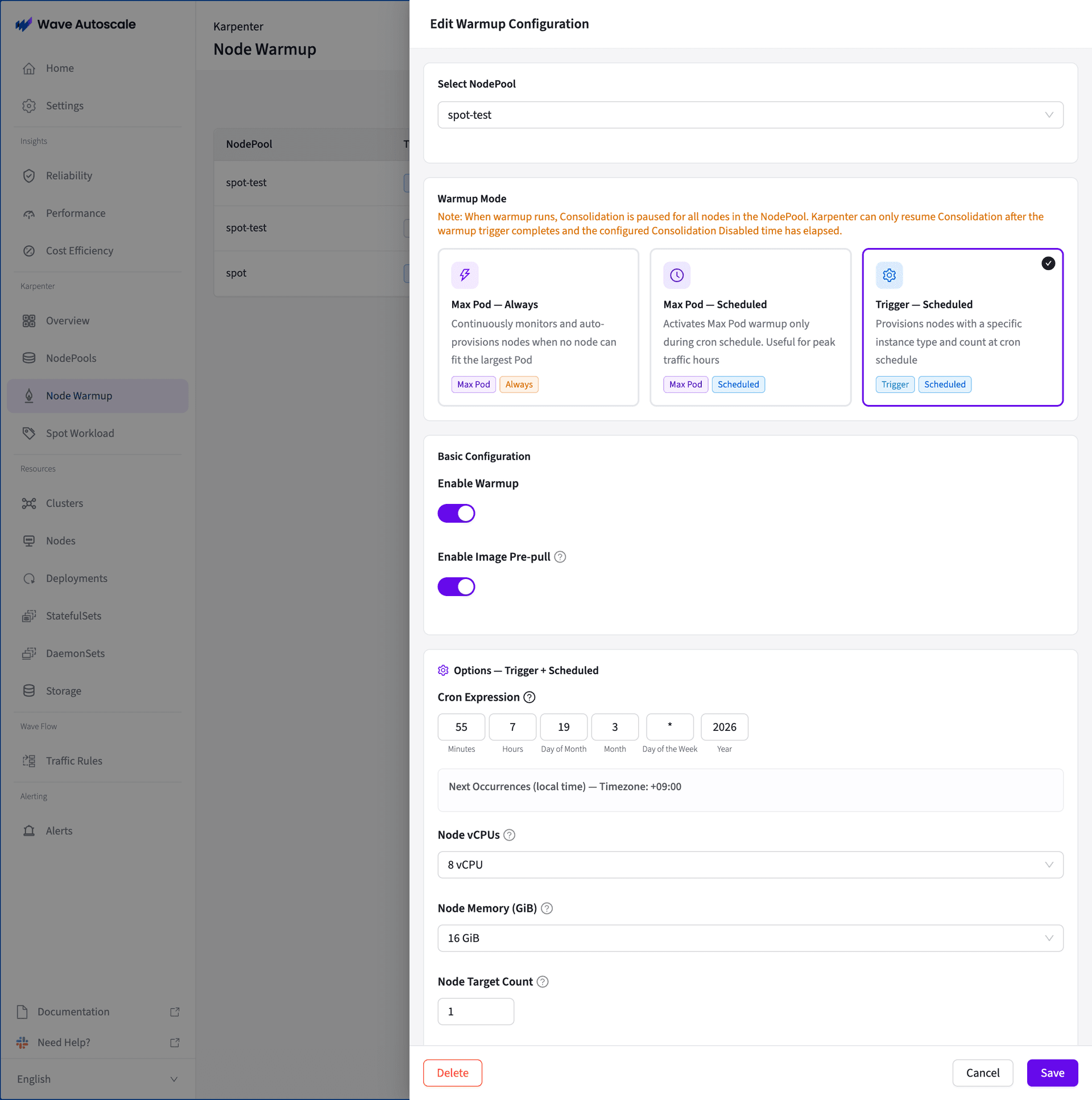Click the Overview grid icon
1092x1100 pixels.
coord(29,321)
